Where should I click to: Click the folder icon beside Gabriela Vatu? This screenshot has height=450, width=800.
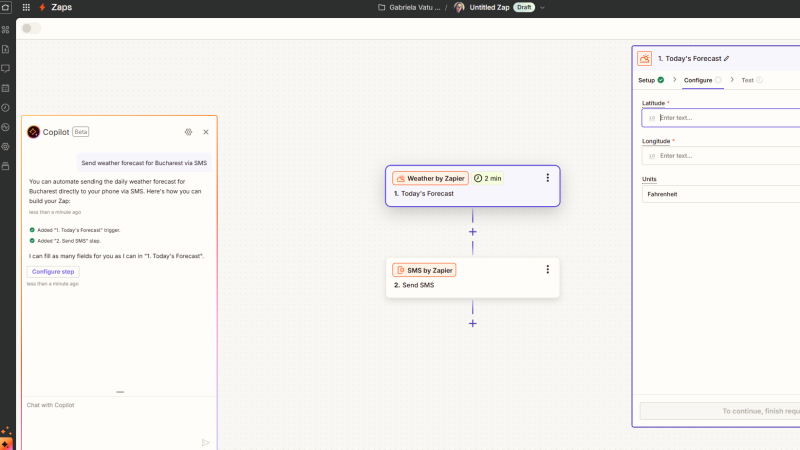(x=381, y=7)
